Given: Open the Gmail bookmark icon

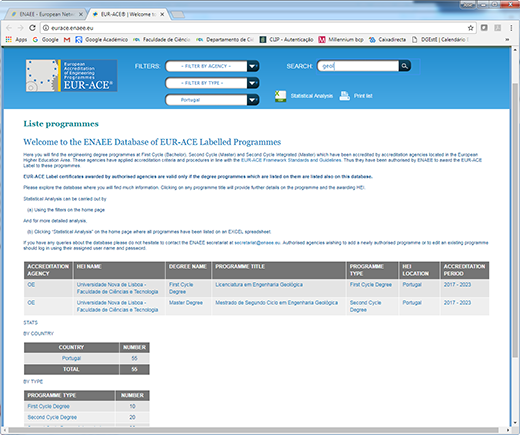Looking at the screenshot, I should pyautogui.click(x=67, y=40).
